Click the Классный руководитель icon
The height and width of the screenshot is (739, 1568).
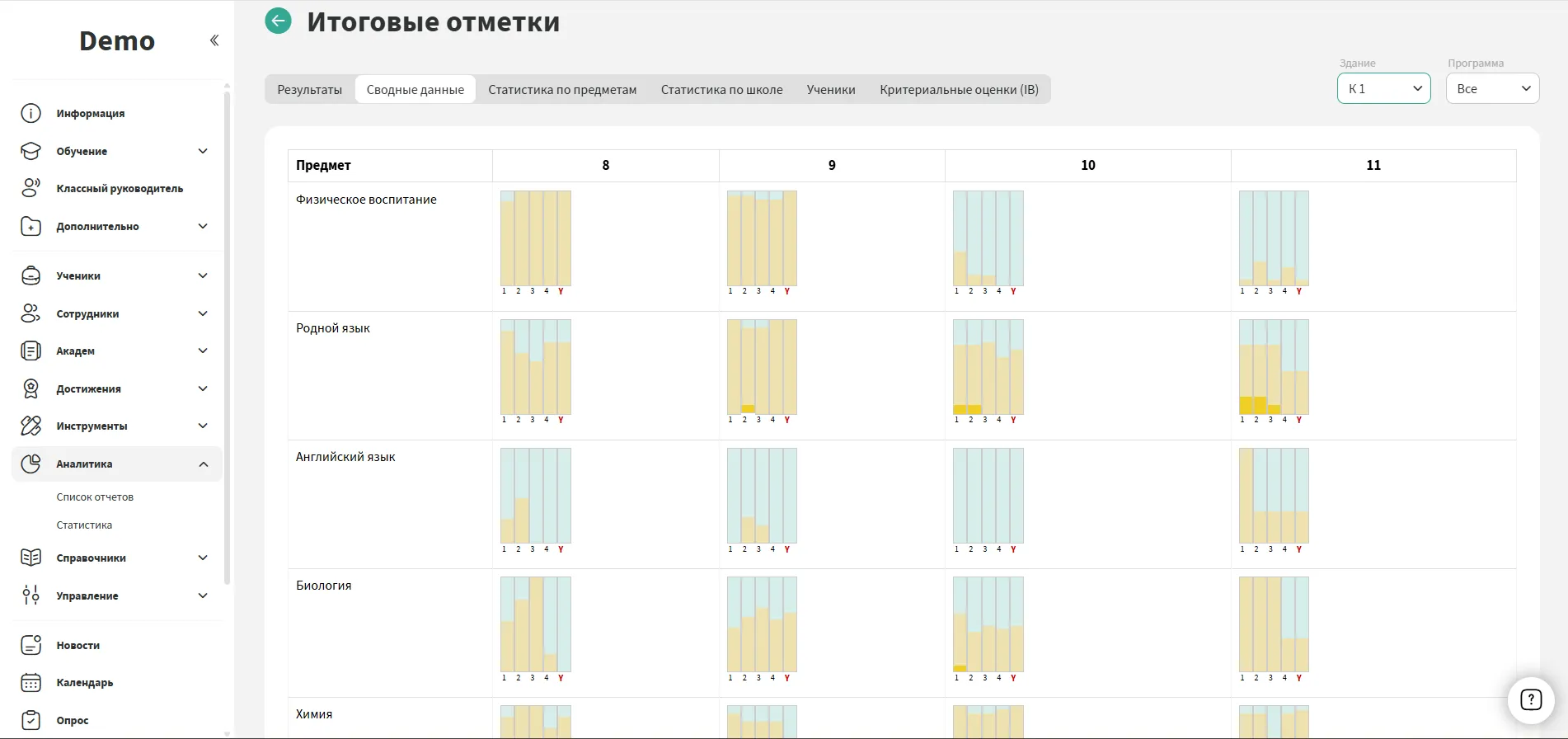coord(31,188)
